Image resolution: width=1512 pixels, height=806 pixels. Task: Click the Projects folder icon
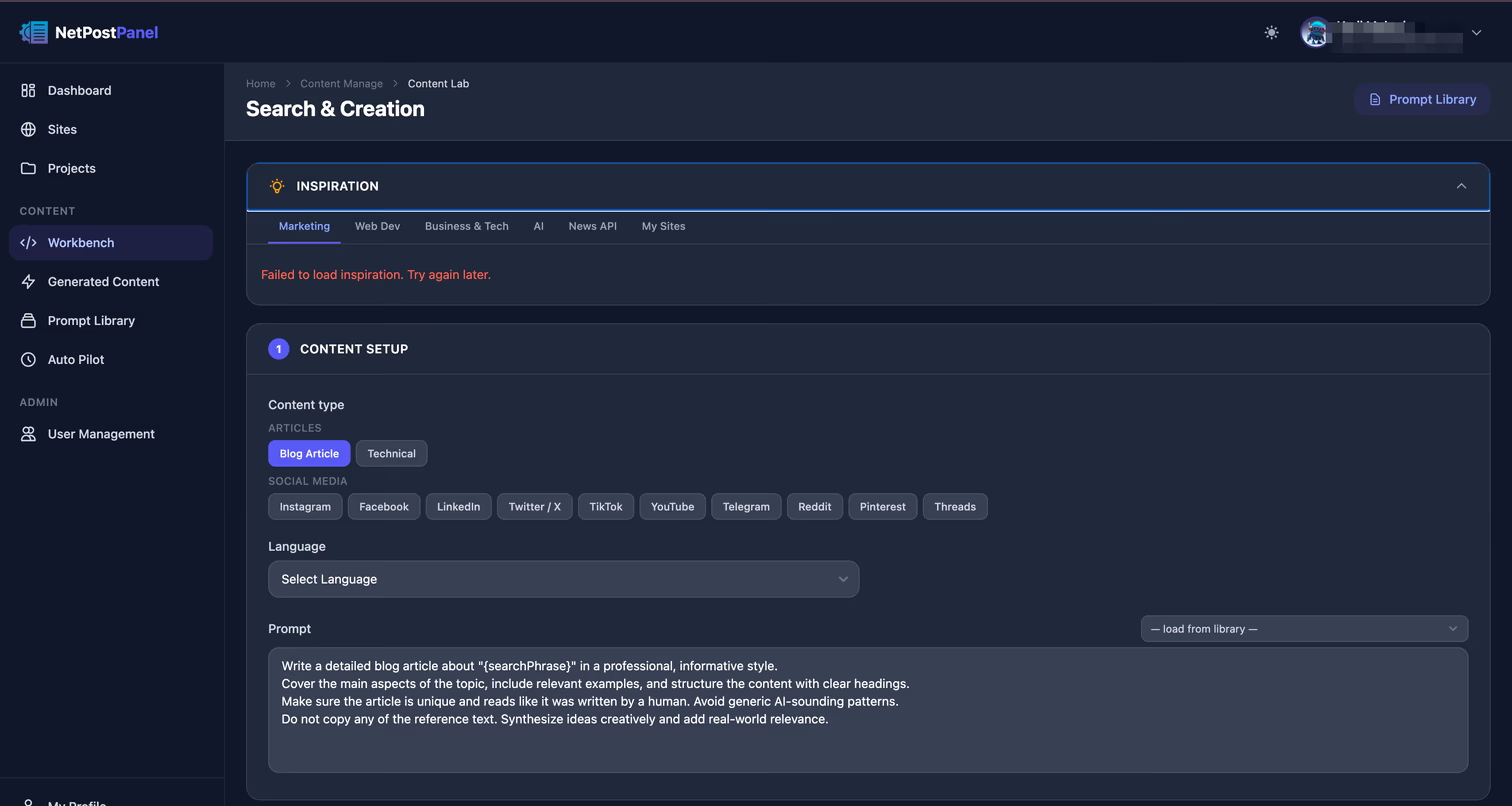click(x=28, y=168)
